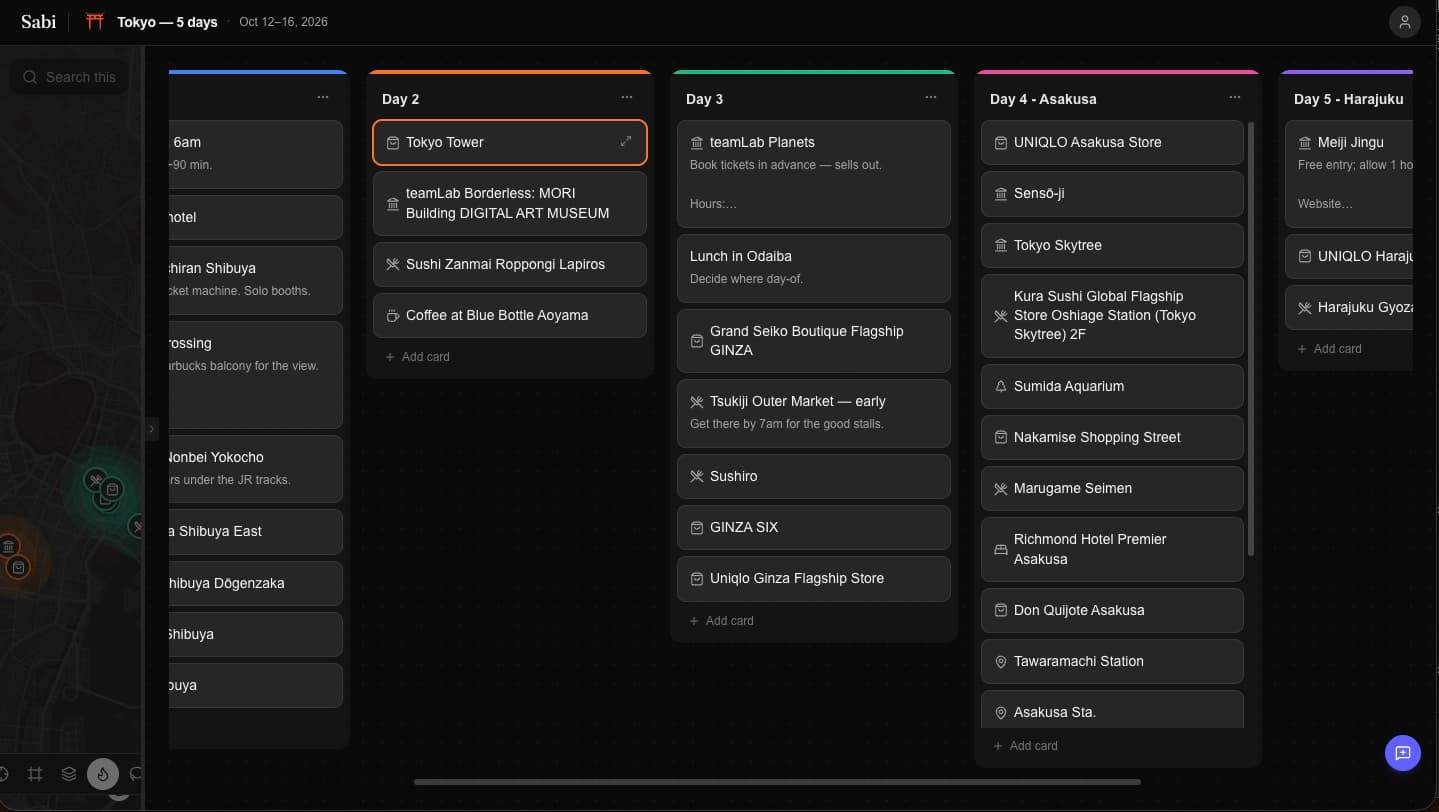Click the Oct 12–16, 2026 trip dates

click(x=283, y=22)
